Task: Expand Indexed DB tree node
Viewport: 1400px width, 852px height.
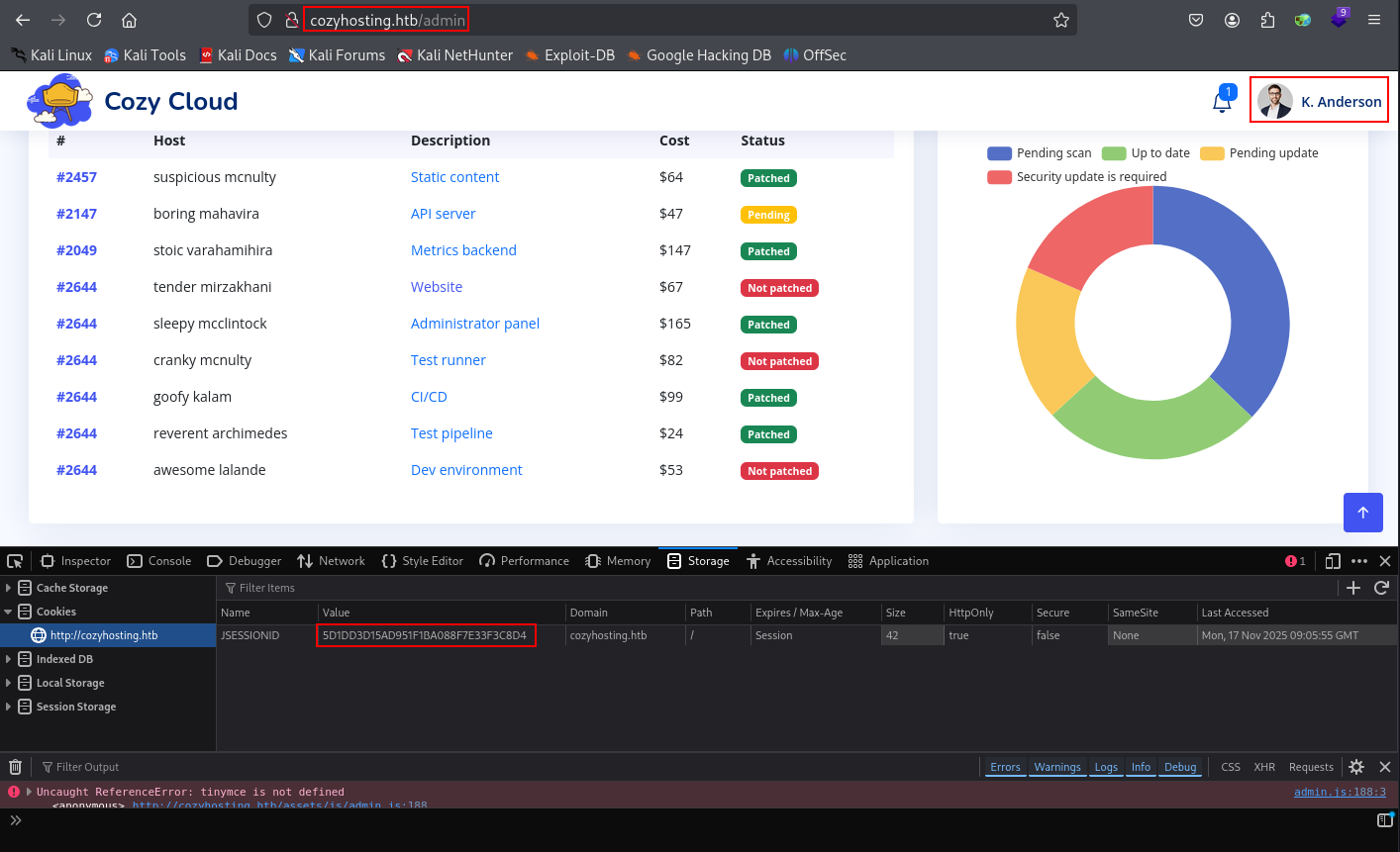Action: pos(8,659)
